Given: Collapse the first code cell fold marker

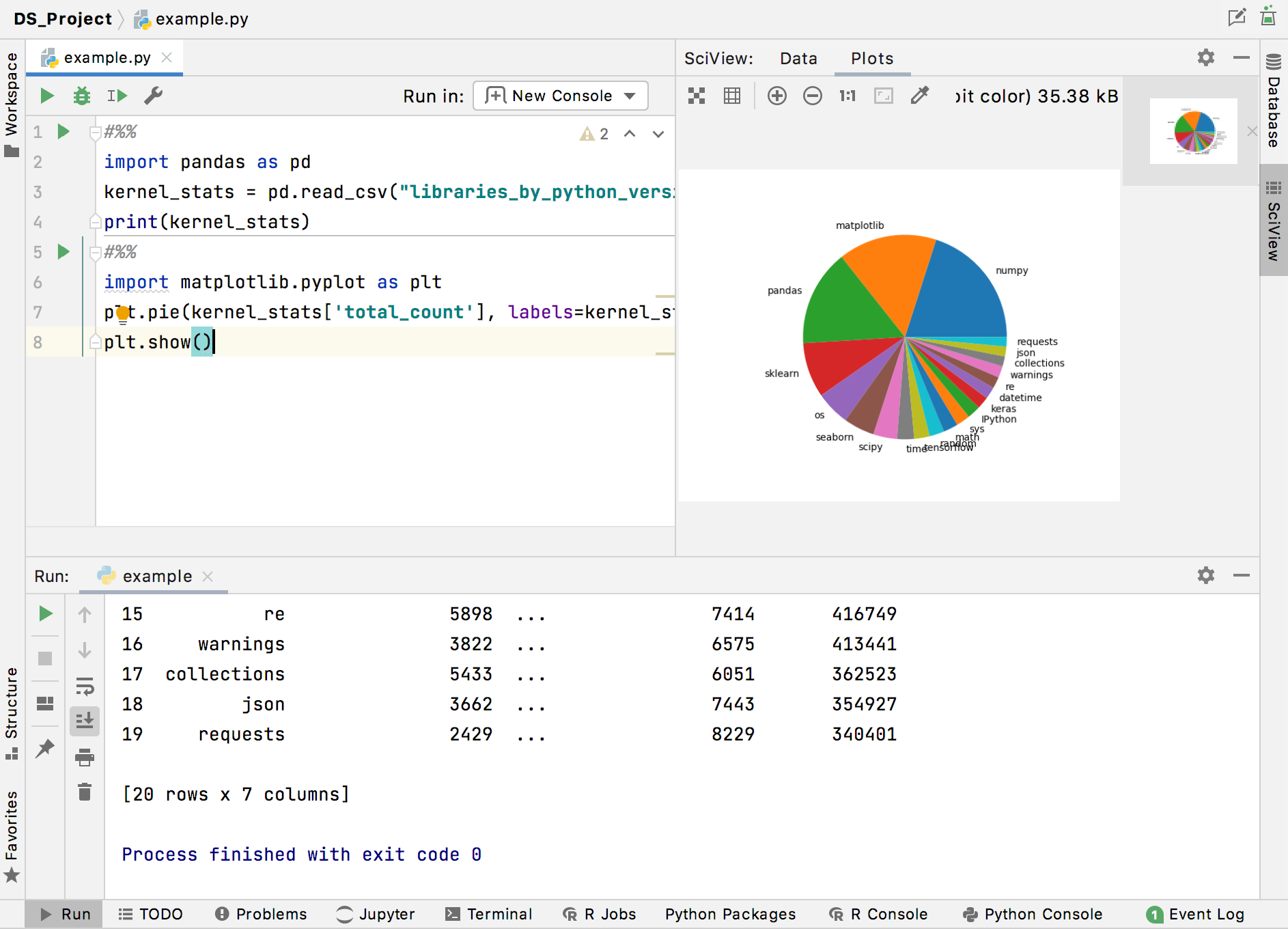Looking at the screenshot, I should pyautogui.click(x=96, y=131).
